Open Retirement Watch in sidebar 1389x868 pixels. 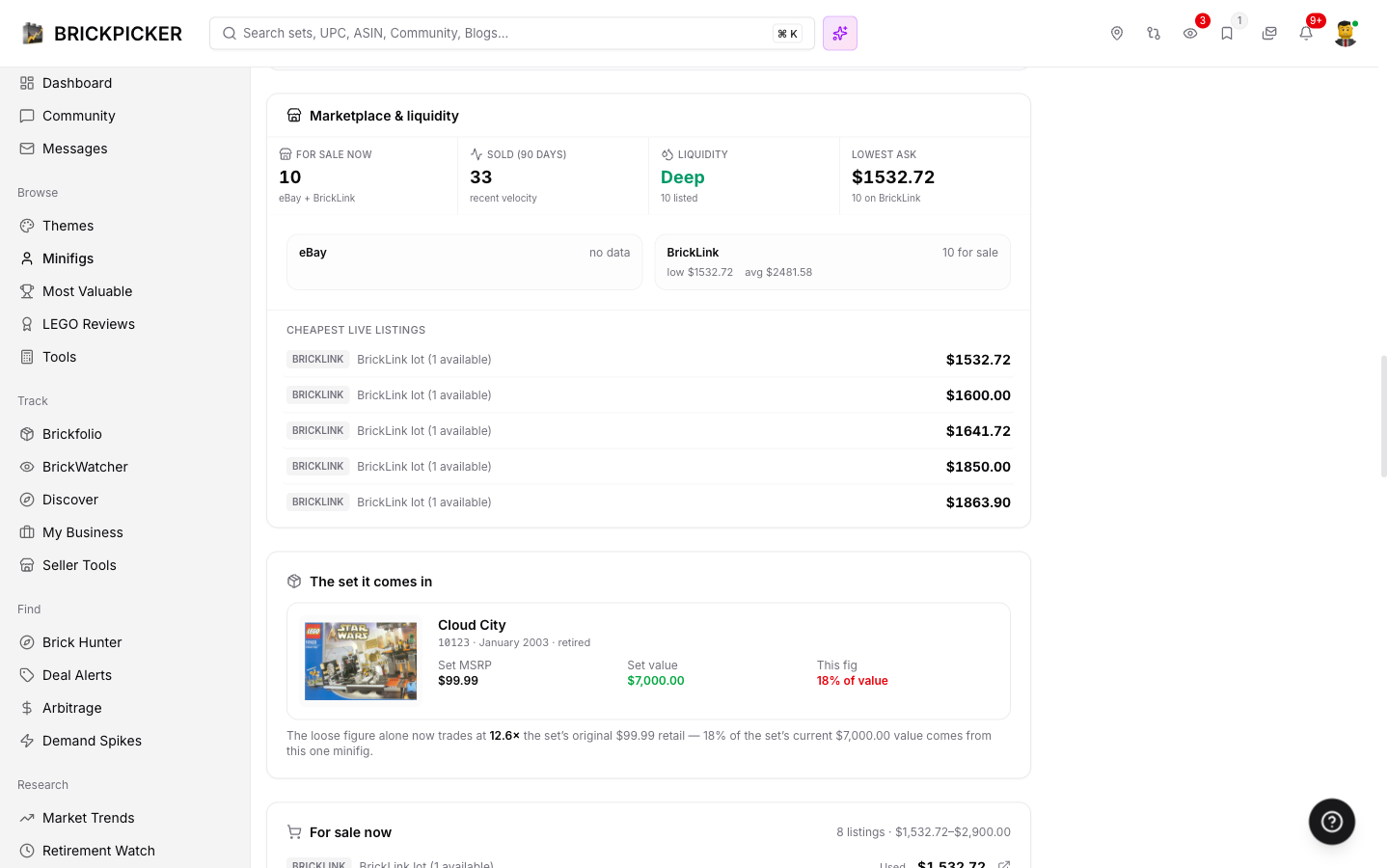pyautogui.click(x=98, y=851)
